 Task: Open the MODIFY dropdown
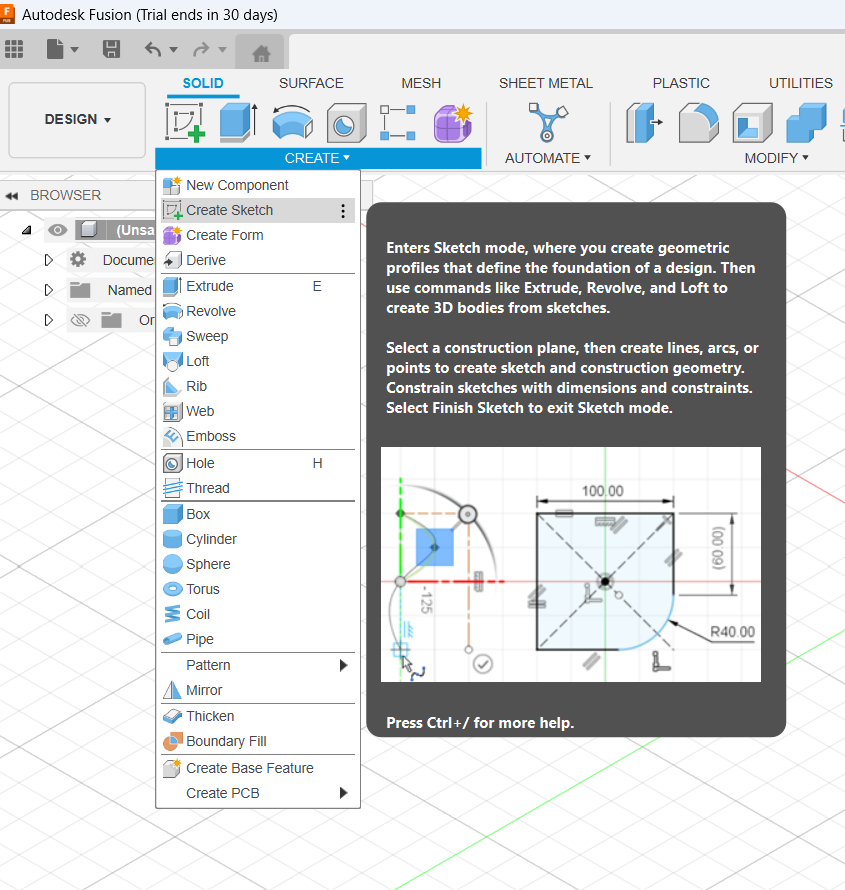click(776, 158)
